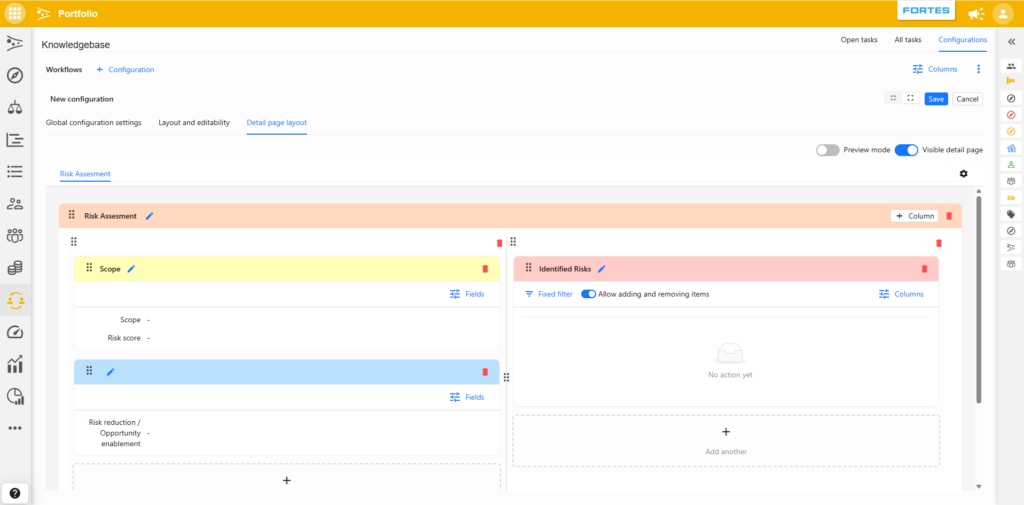Open the red compass icon in right panel
The width and height of the screenshot is (1024, 505).
click(x=1011, y=115)
